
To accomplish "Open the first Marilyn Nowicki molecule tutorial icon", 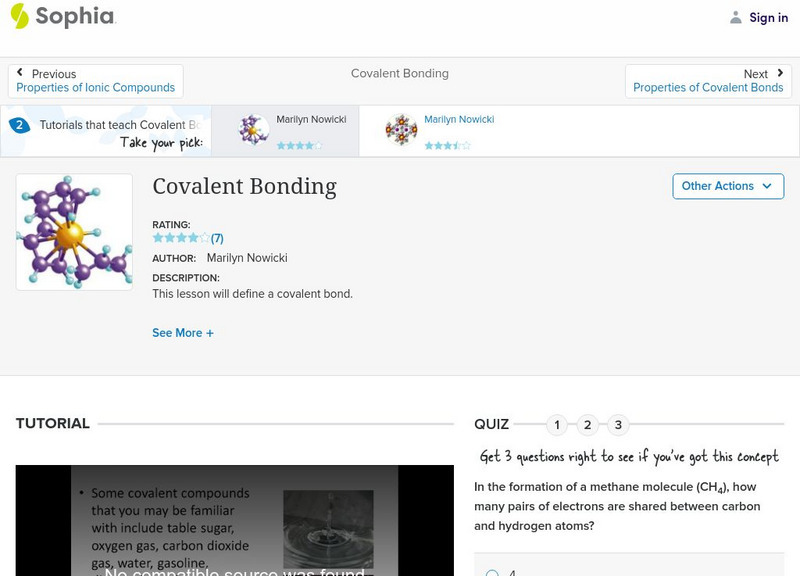I will coord(253,128).
